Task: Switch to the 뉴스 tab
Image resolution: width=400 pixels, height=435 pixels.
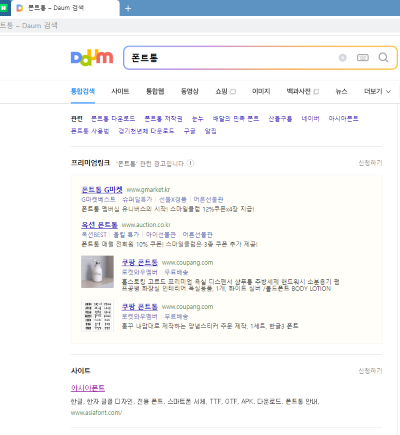Action: pos(341,91)
